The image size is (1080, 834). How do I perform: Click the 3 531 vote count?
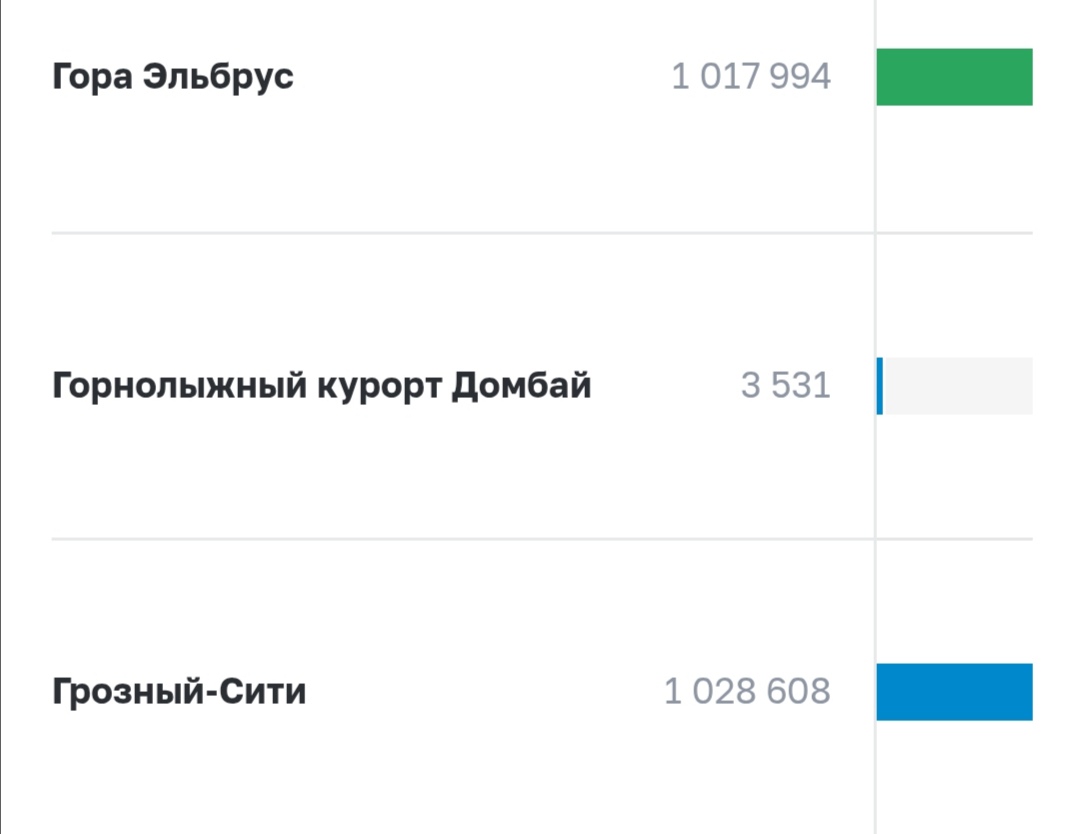(x=786, y=386)
